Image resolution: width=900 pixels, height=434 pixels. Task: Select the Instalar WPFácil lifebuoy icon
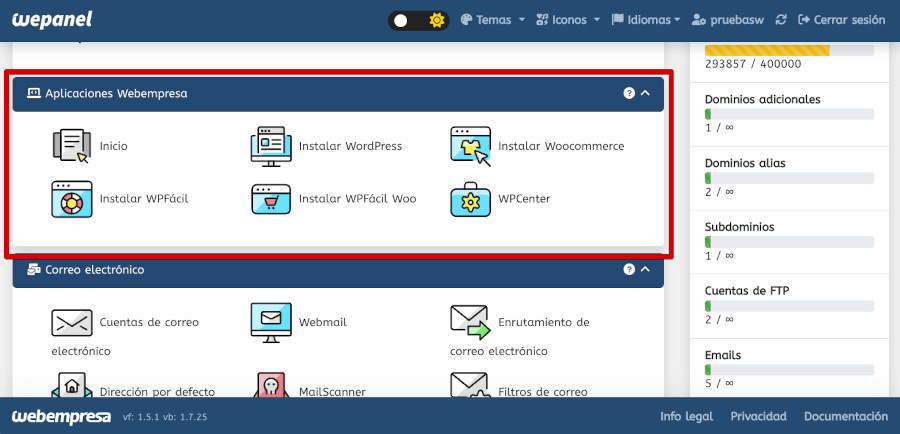pos(72,199)
